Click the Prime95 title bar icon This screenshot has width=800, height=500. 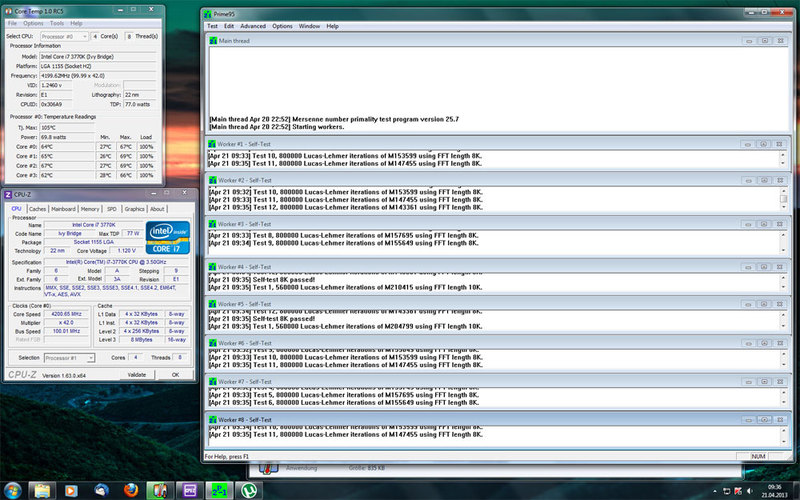(x=208, y=14)
